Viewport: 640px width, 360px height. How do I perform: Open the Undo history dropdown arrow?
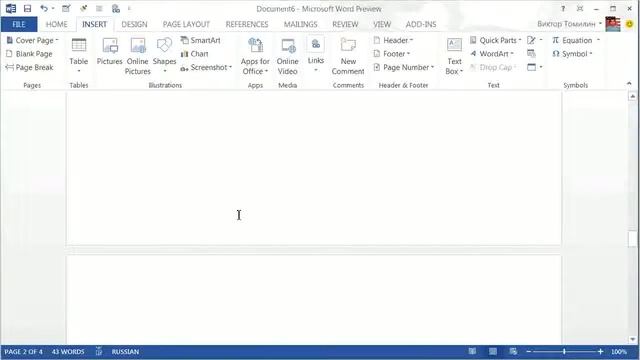(x=53, y=9)
